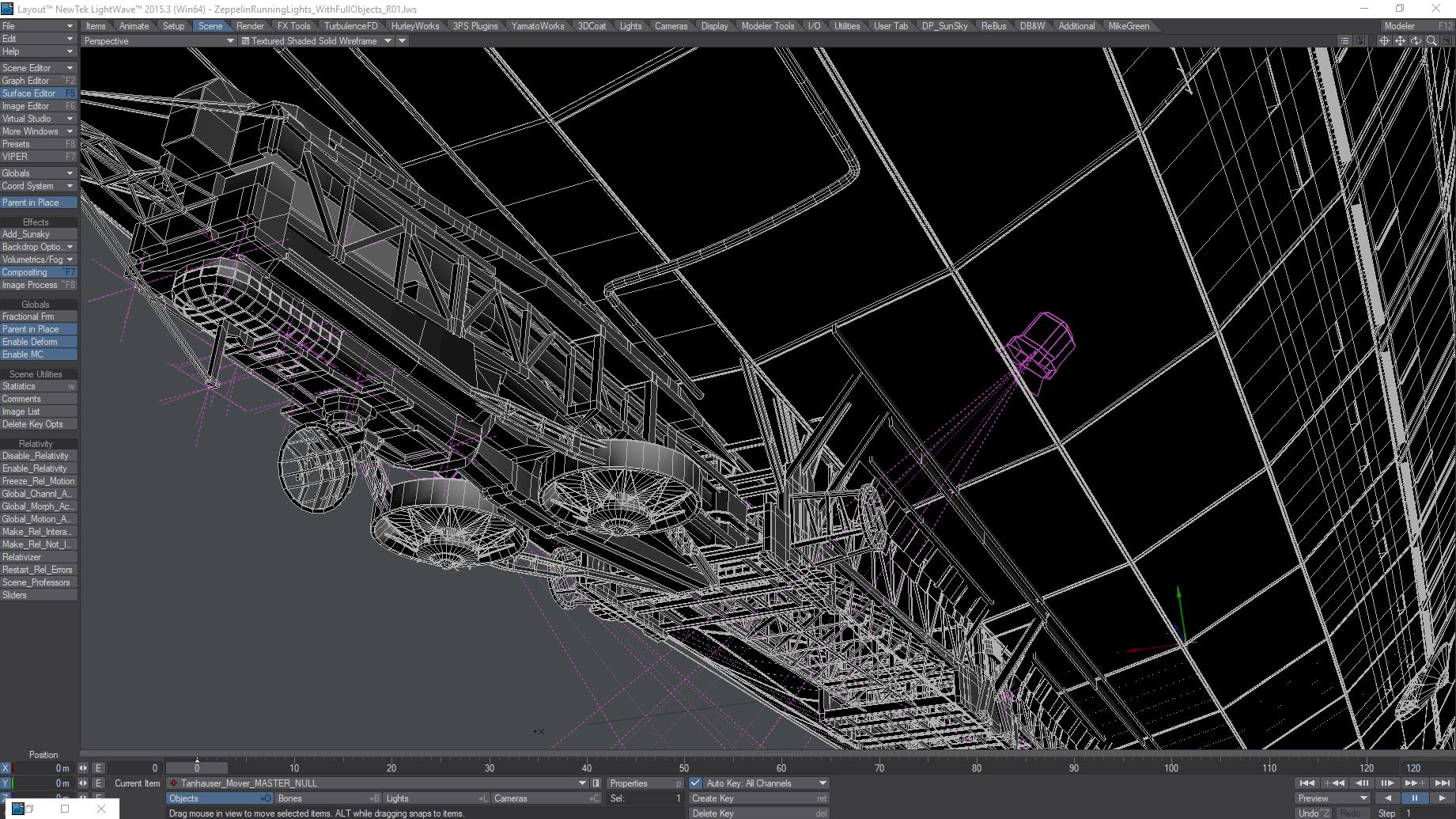The height and width of the screenshot is (819, 1456).
Task: Toggle the X position channel button
Action: [6, 768]
